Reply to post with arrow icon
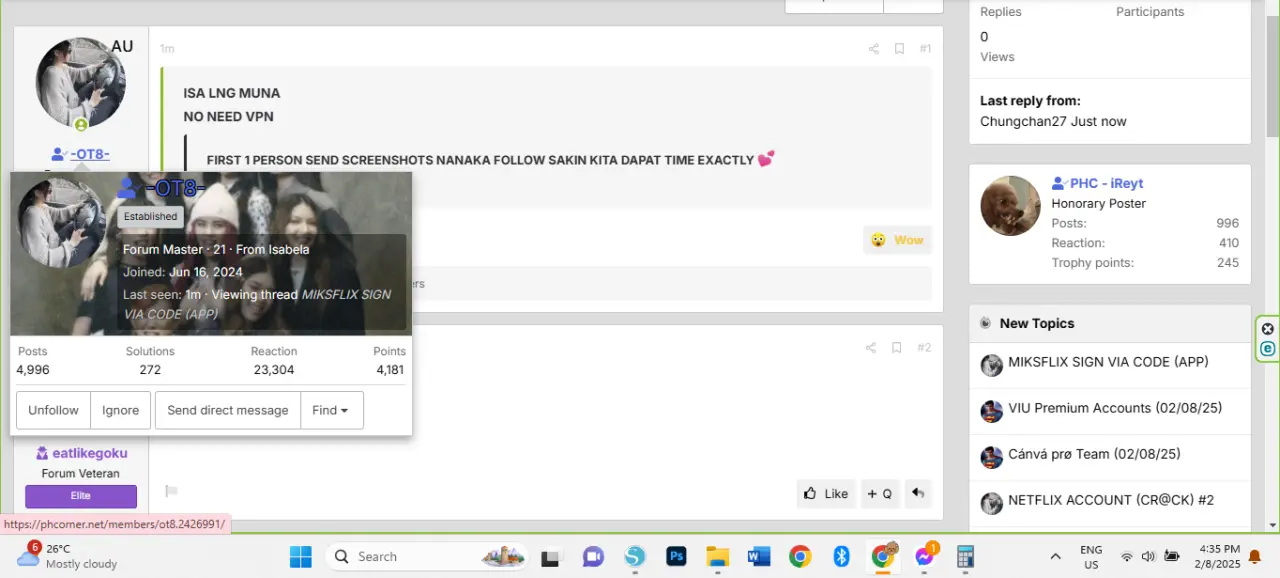The width and height of the screenshot is (1280, 578). (918, 493)
